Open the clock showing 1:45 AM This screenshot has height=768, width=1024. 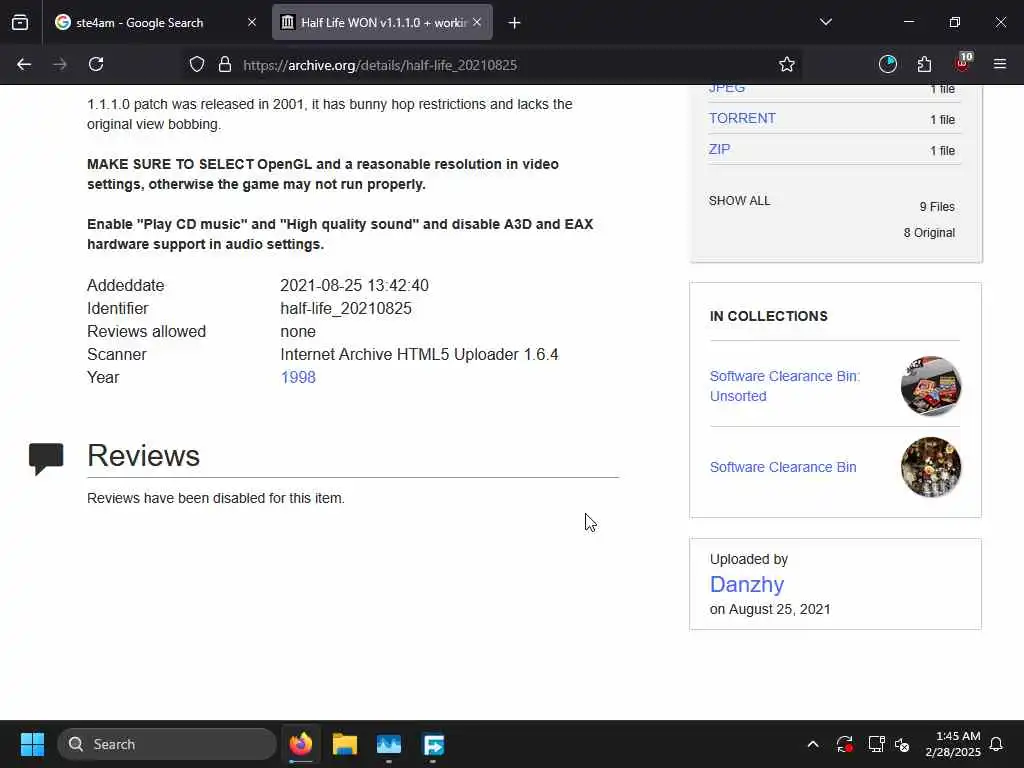(x=953, y=744)
